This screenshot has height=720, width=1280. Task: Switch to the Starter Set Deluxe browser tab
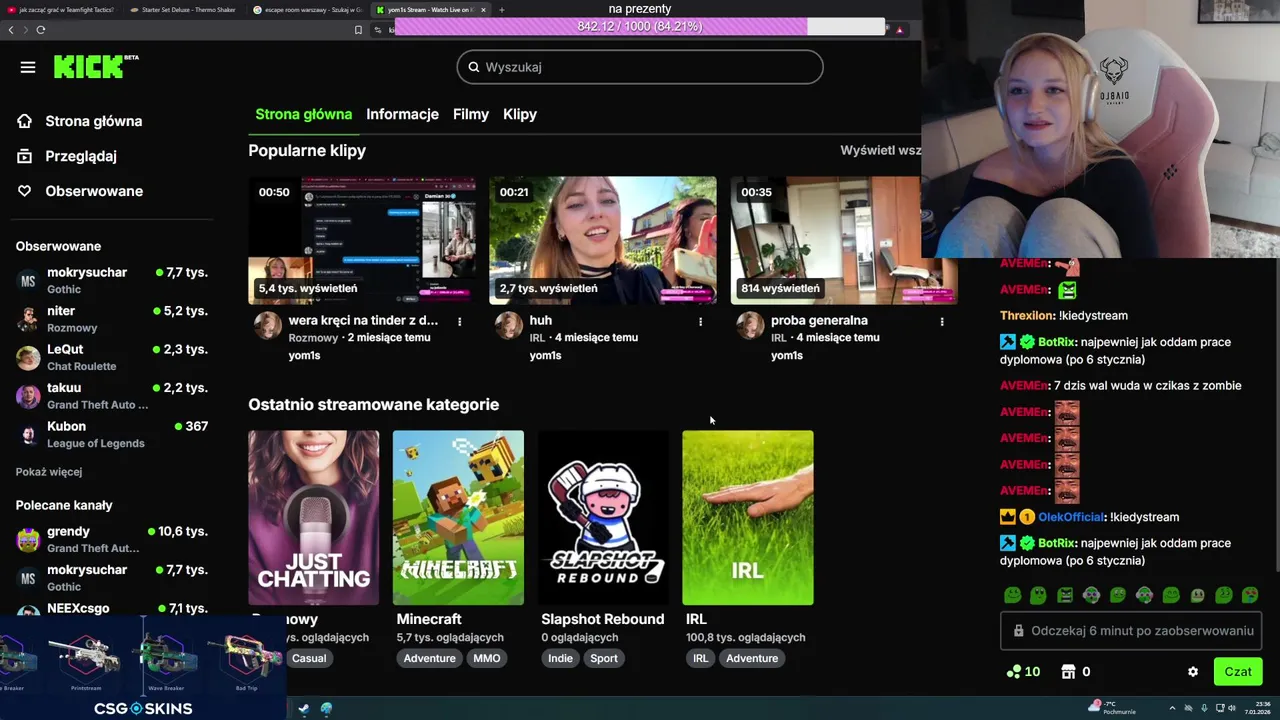click(184, 10)
